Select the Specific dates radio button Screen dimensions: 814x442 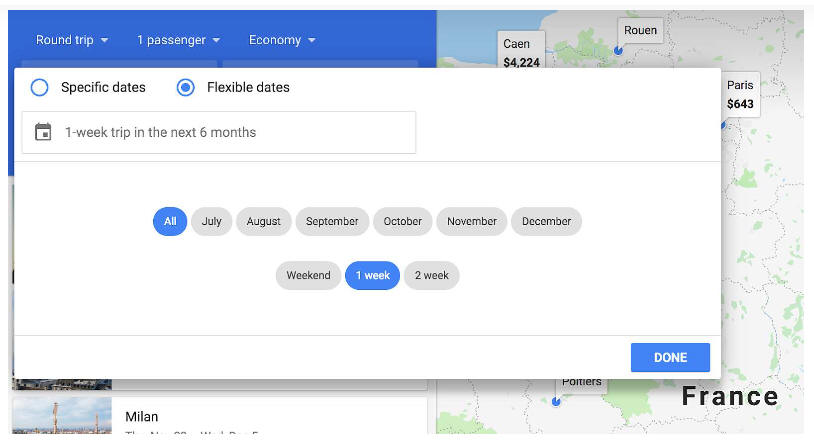tap(39, 87)
